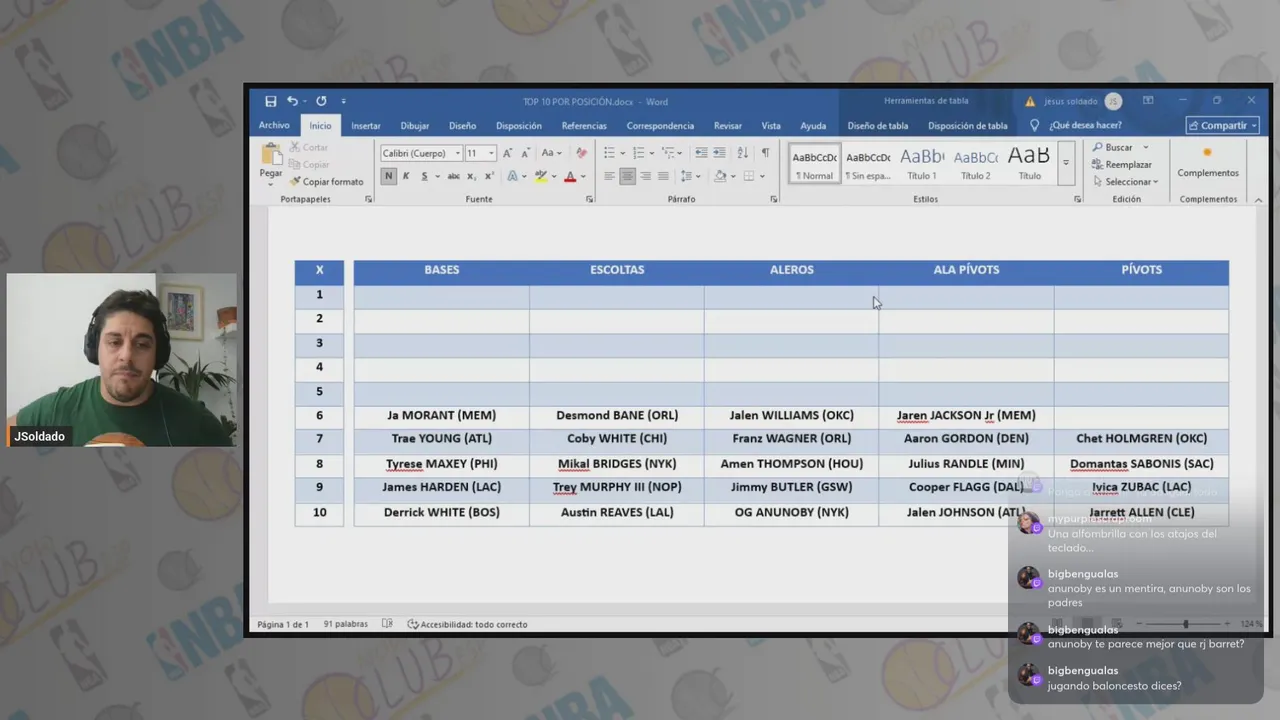Viewport: 1280px width, 720px height.
Task: Decrease paragraph indent
Action: tap(701, 153)
